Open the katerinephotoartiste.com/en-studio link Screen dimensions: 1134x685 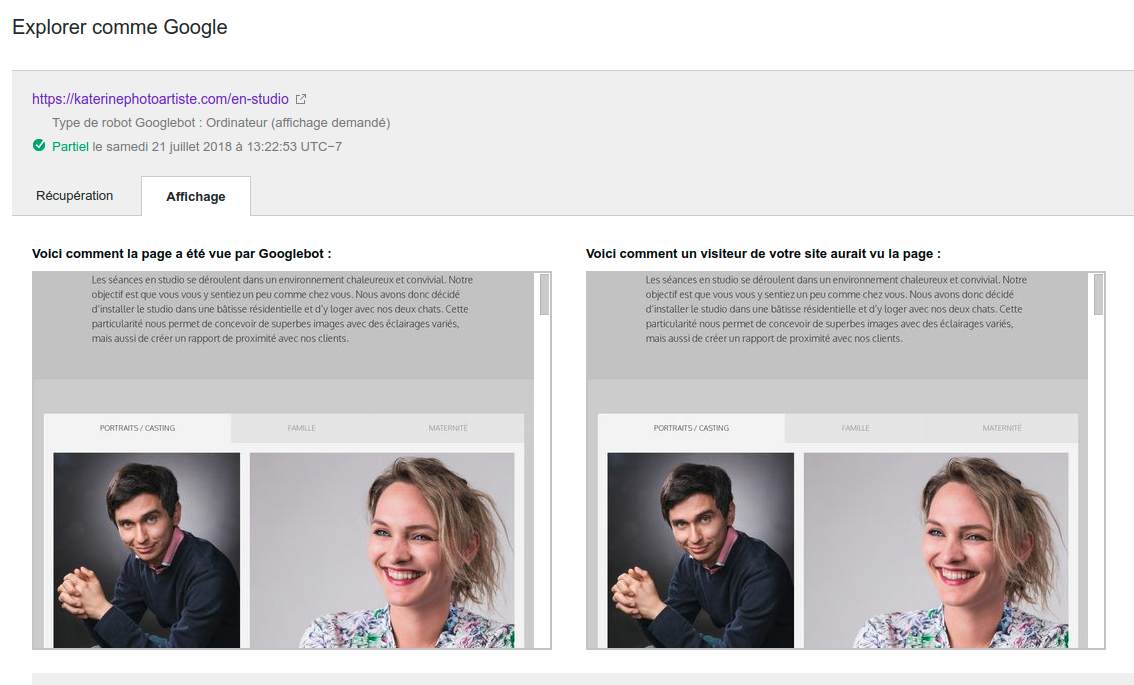click(160, 99)
